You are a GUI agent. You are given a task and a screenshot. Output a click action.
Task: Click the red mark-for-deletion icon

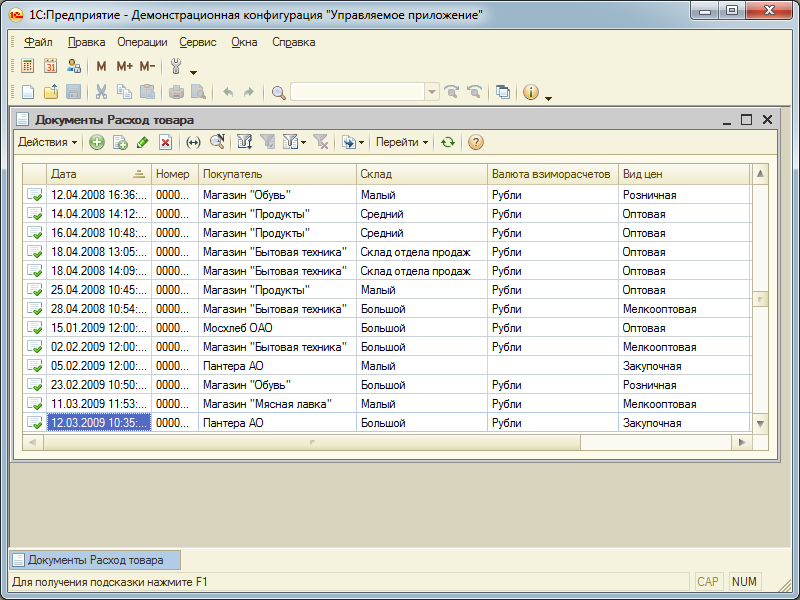tap(165, 143)
